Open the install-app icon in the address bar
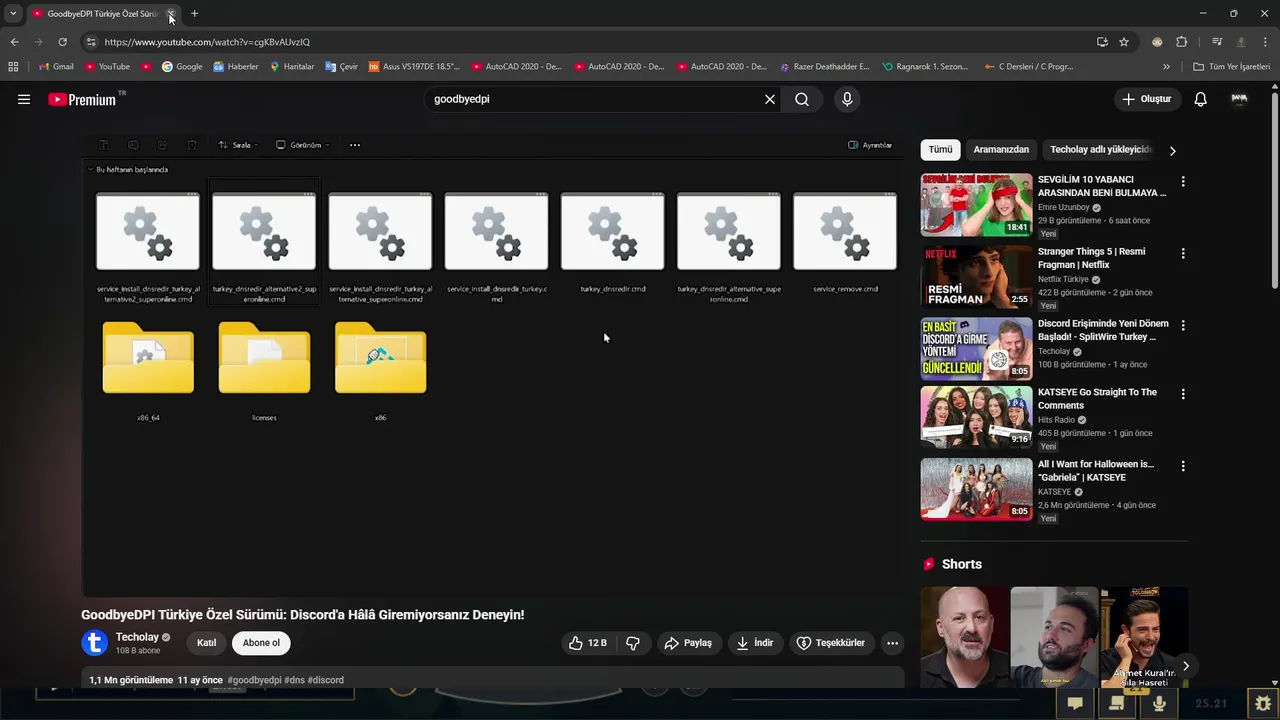Image resolution: width=1280 pixels, height=720 pixels. click(1102, 42)
